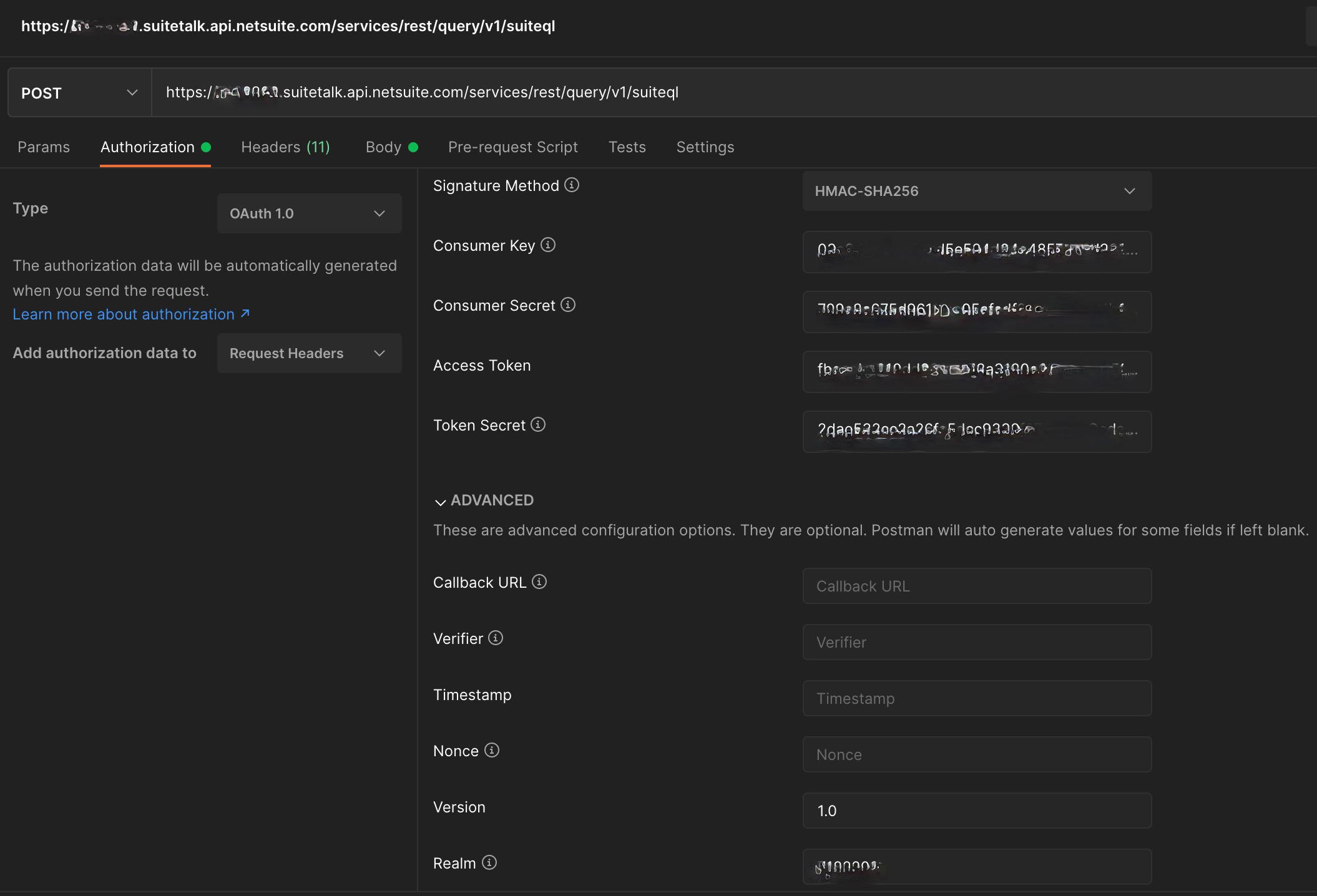
Task: Open the HTTP method dropdown showing POST
Action: pos(79,92)
